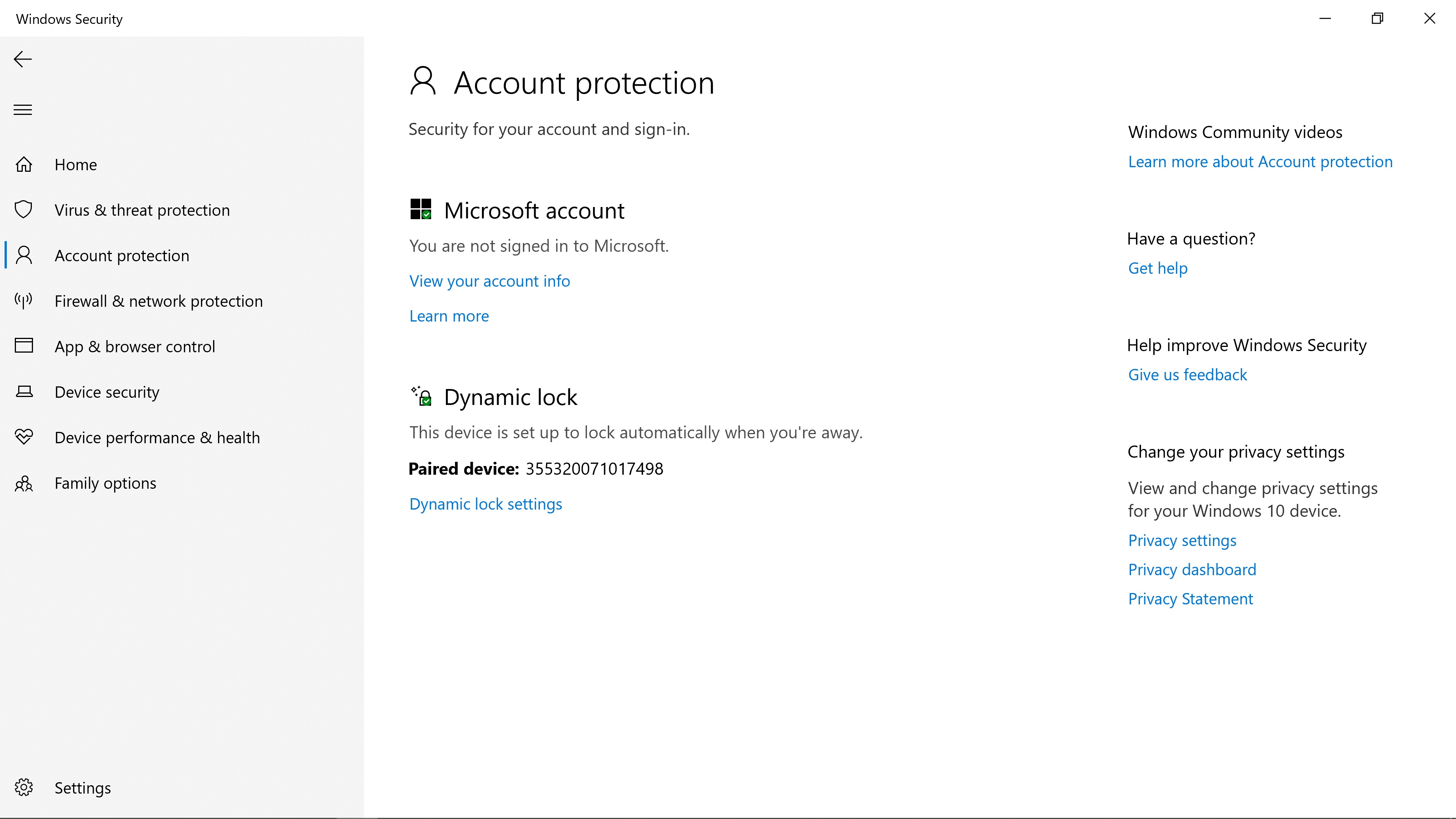Open the Privacy dashboard link
Viewport: 1456px width, 819px height.
1191,569
